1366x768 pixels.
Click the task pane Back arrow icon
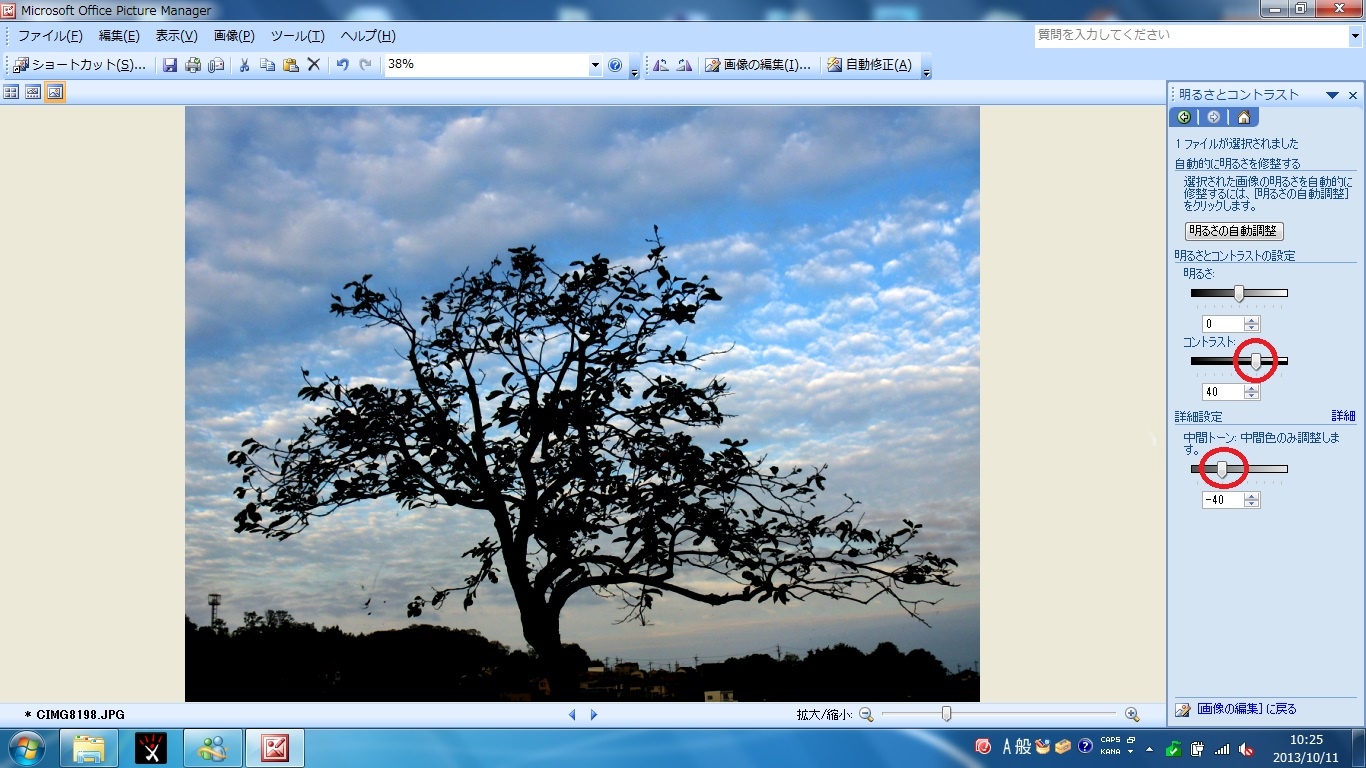(x=1184, y=117)
